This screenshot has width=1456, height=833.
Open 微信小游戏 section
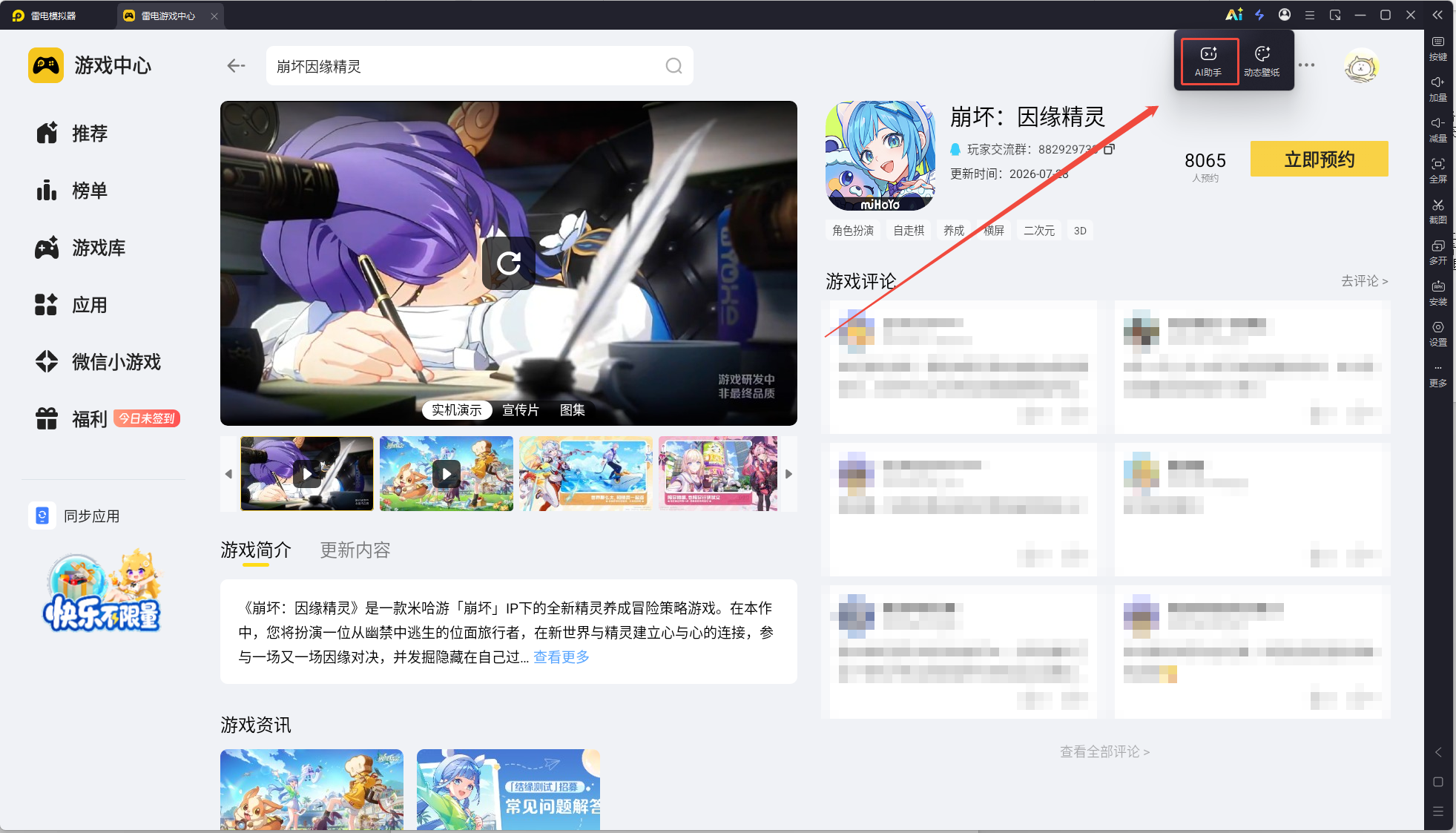[98, 362]
